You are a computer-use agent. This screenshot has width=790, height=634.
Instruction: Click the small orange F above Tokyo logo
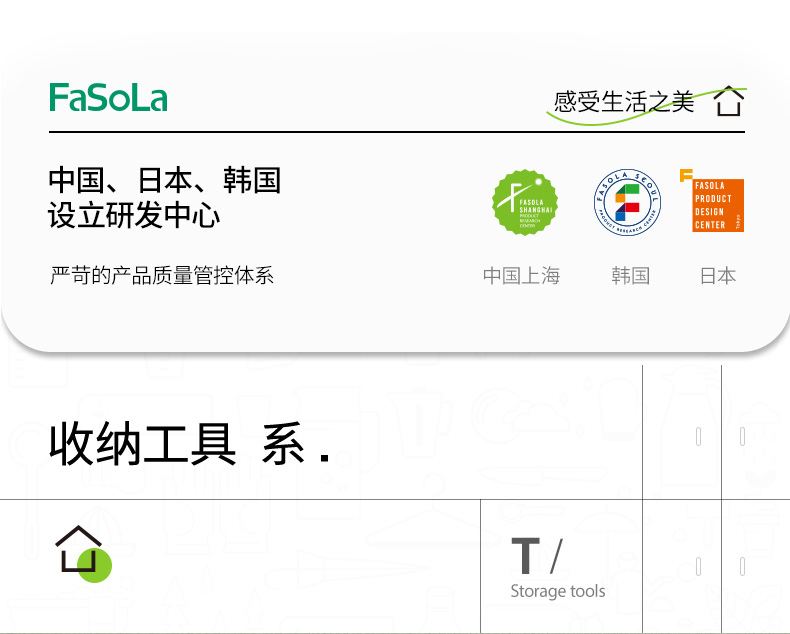pyautogui.click(x=686, y=175)
